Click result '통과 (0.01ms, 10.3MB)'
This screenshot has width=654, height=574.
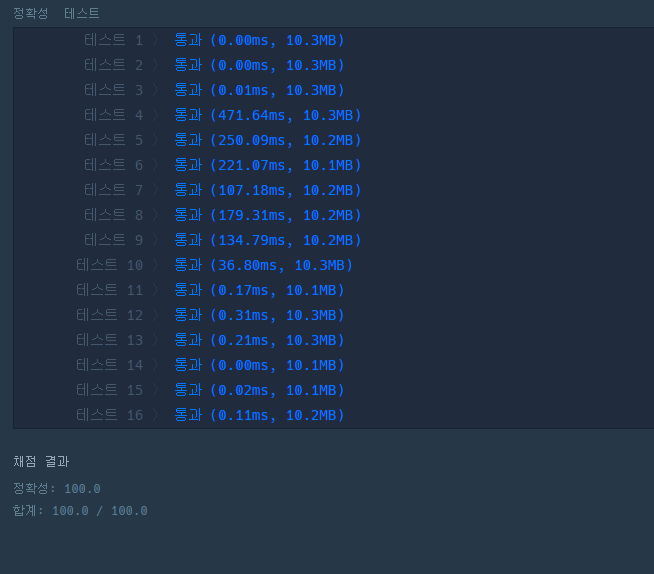pos(259,90)
